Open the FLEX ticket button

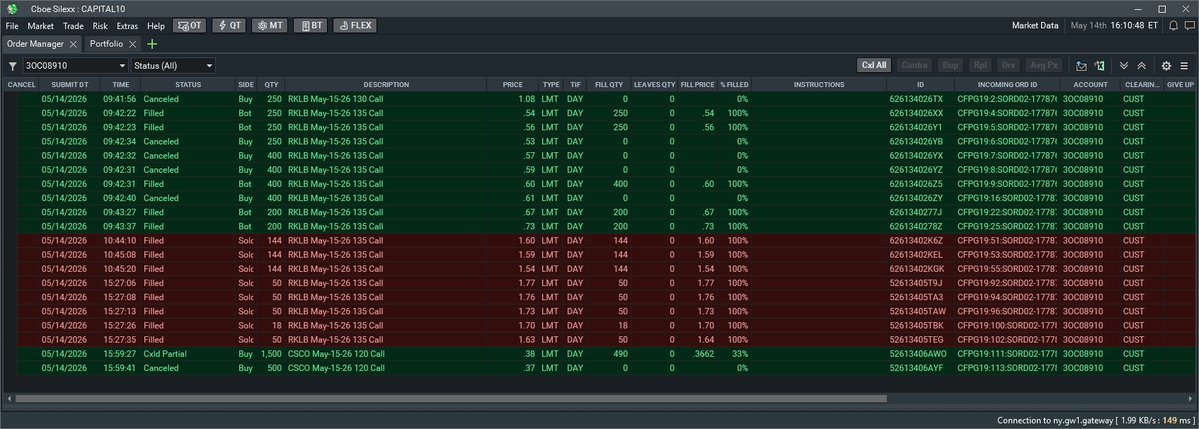(x=355, y=25)
